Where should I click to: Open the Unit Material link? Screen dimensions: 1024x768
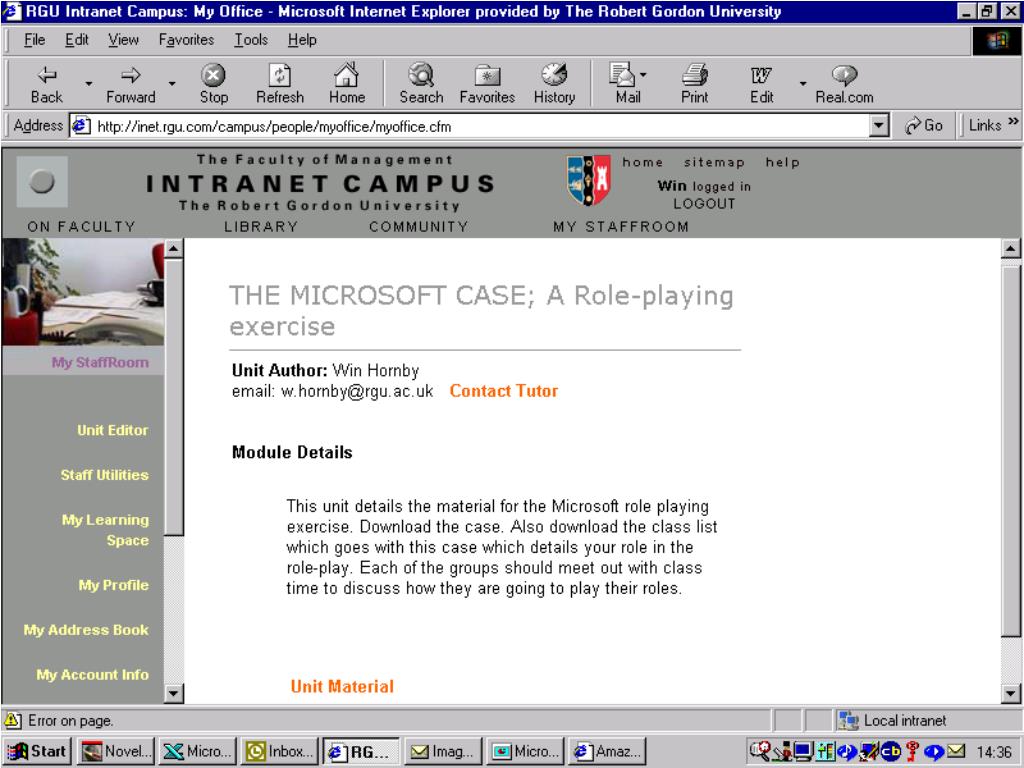click(342, 686)
